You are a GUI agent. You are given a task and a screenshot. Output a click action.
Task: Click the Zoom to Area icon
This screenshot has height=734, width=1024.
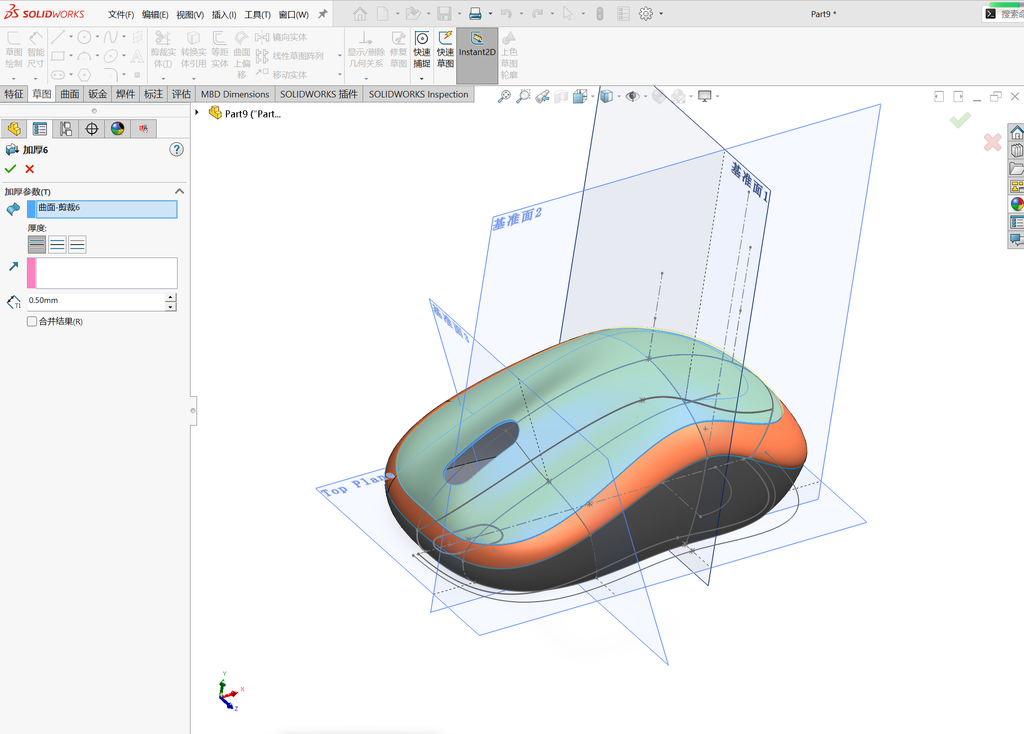point(523,97)
